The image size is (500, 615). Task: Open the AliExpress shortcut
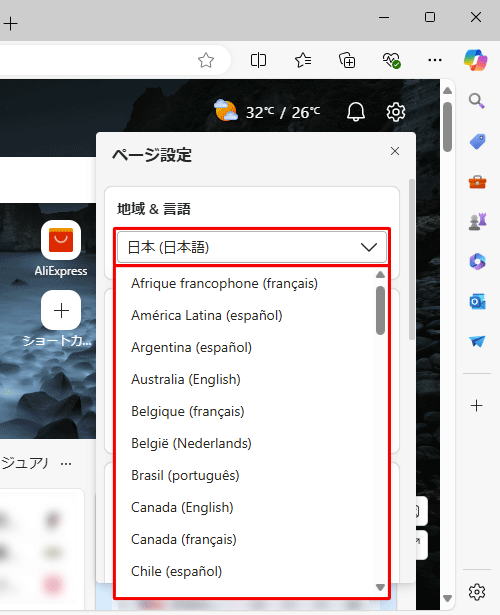tap(61, 248)
